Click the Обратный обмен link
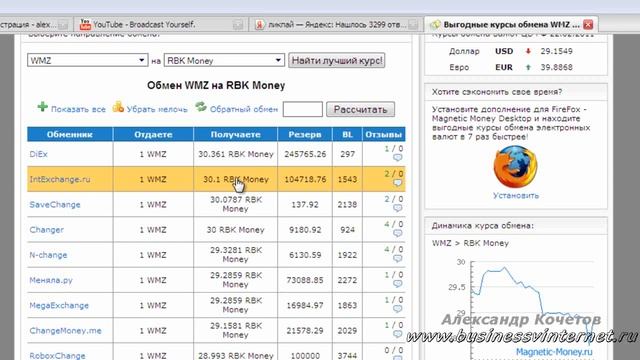The width and height of the screenshot is (640, 360). pyautogui.click(x=244, y=109)
